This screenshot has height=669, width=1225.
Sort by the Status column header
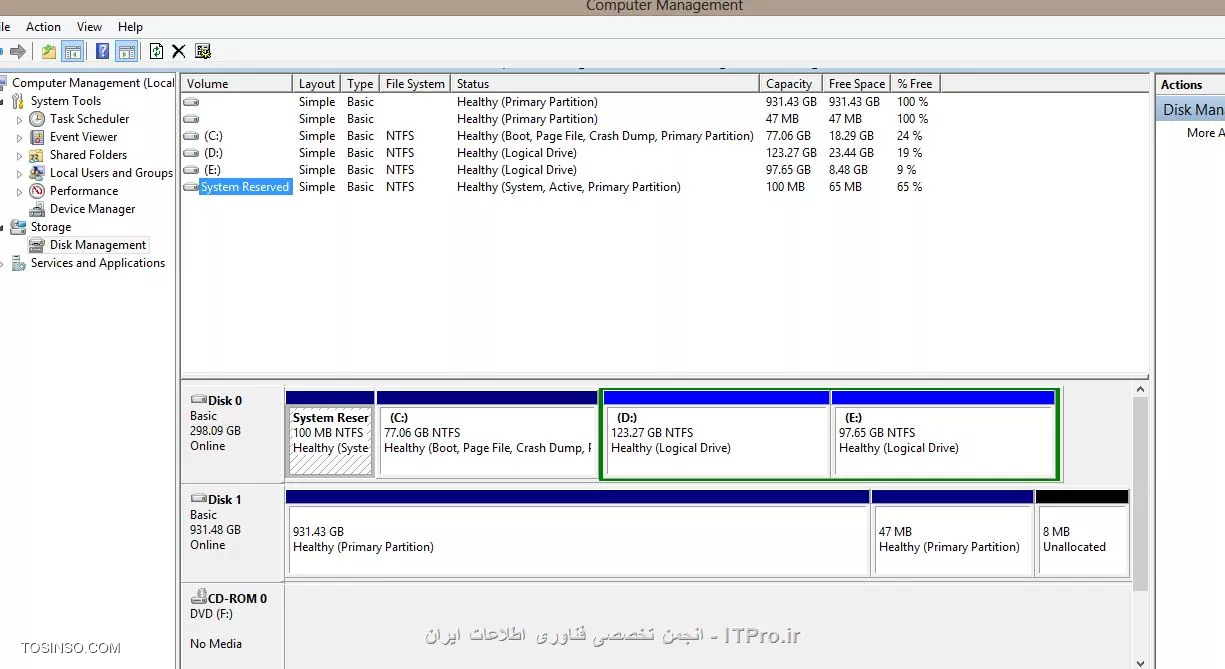604,84
